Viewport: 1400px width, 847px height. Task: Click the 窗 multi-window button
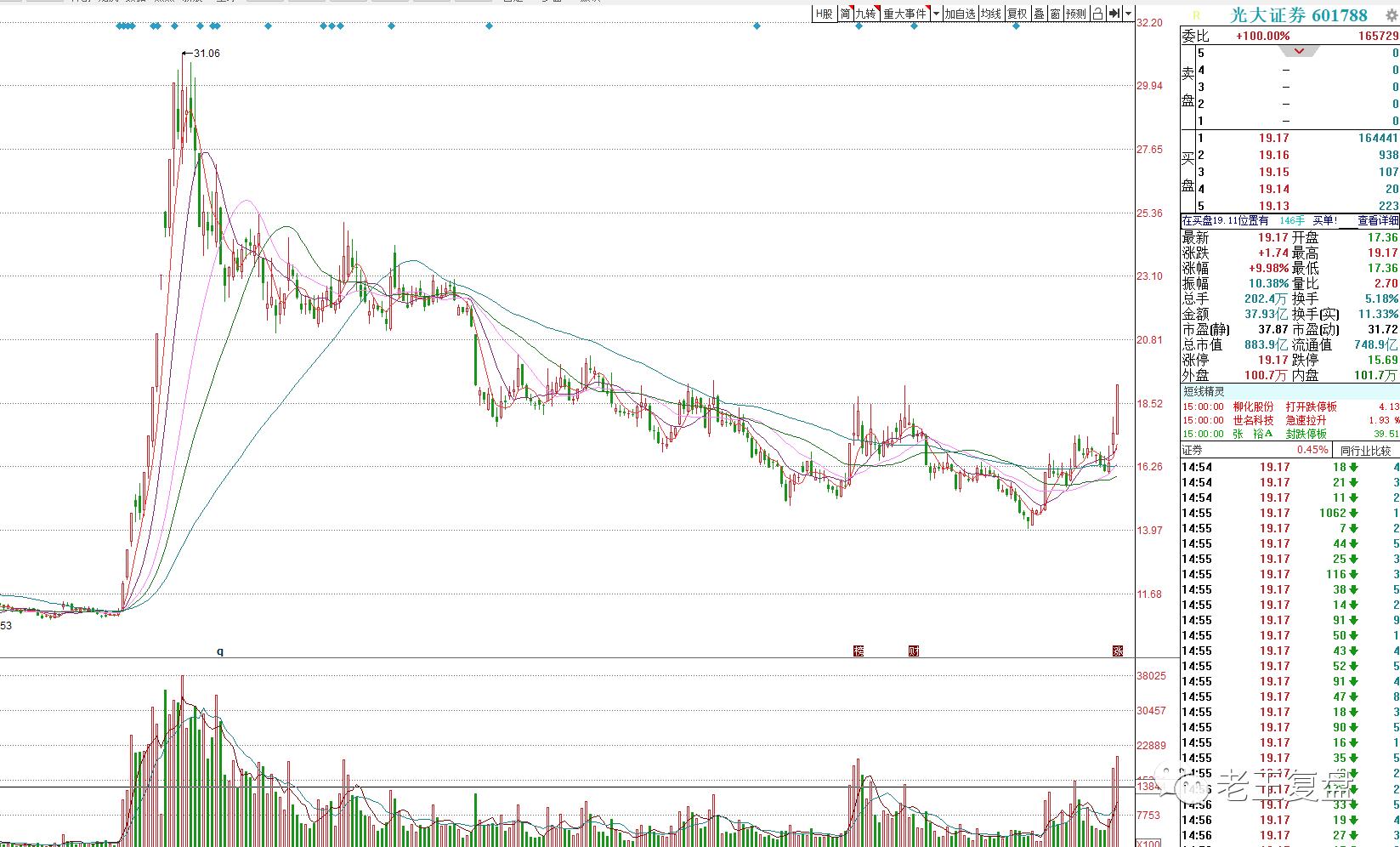coord(1055,14)
